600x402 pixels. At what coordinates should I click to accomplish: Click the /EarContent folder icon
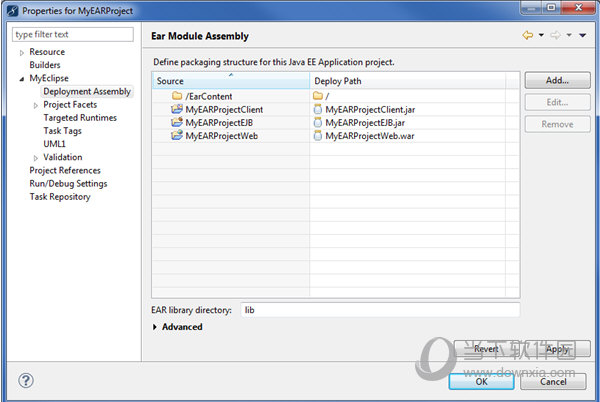177,96
